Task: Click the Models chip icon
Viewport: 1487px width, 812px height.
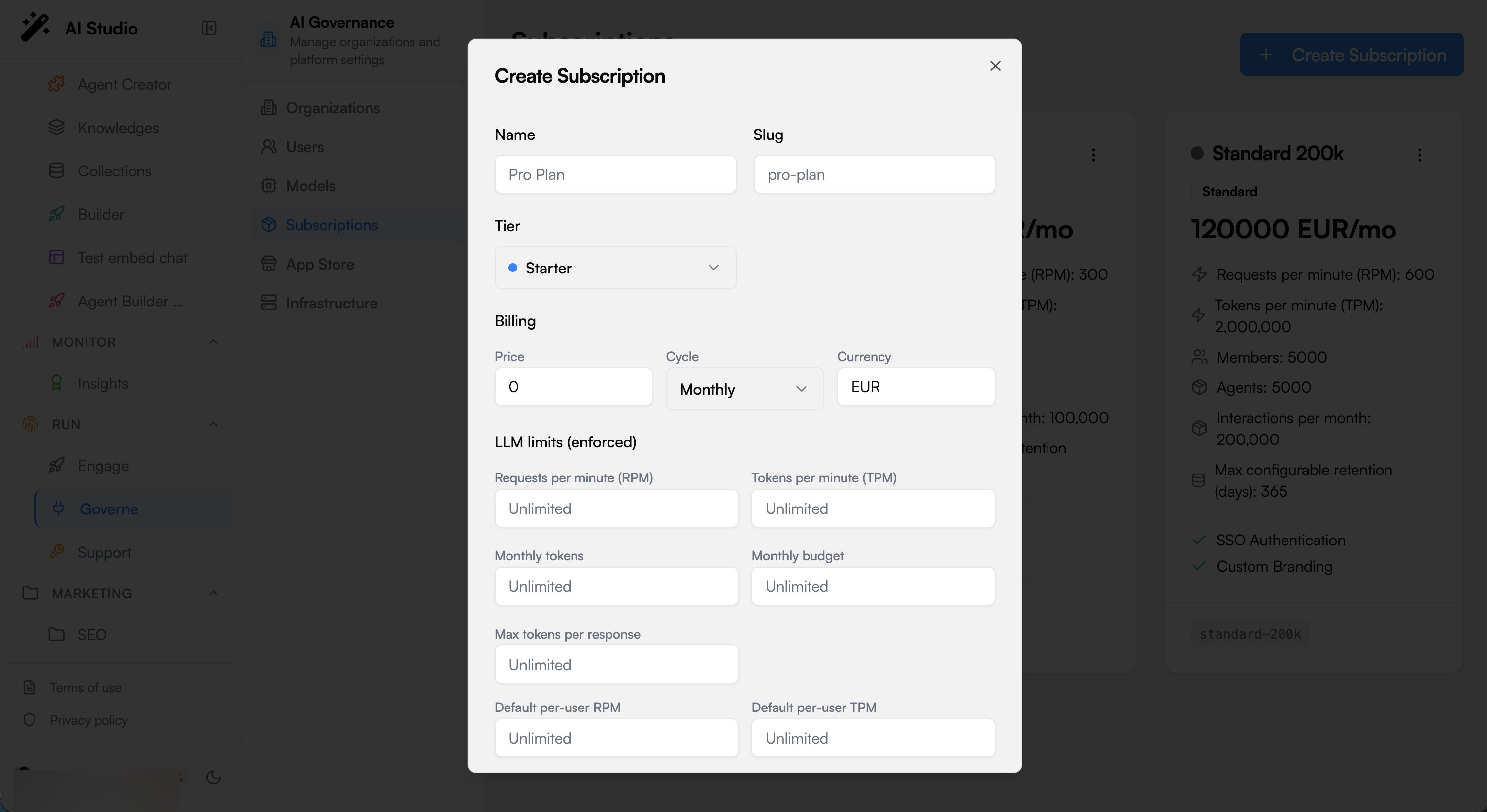Action: [269, 185]
